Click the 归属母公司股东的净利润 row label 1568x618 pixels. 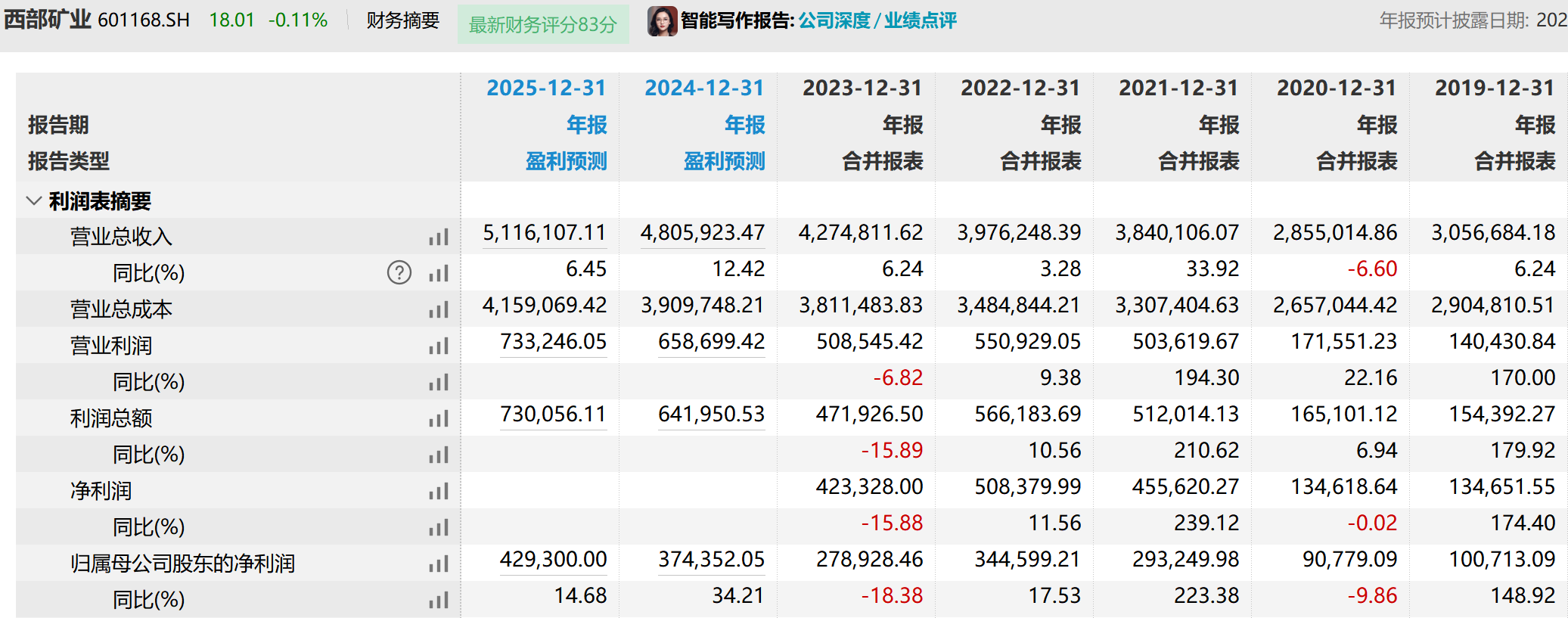coord(182,564)
